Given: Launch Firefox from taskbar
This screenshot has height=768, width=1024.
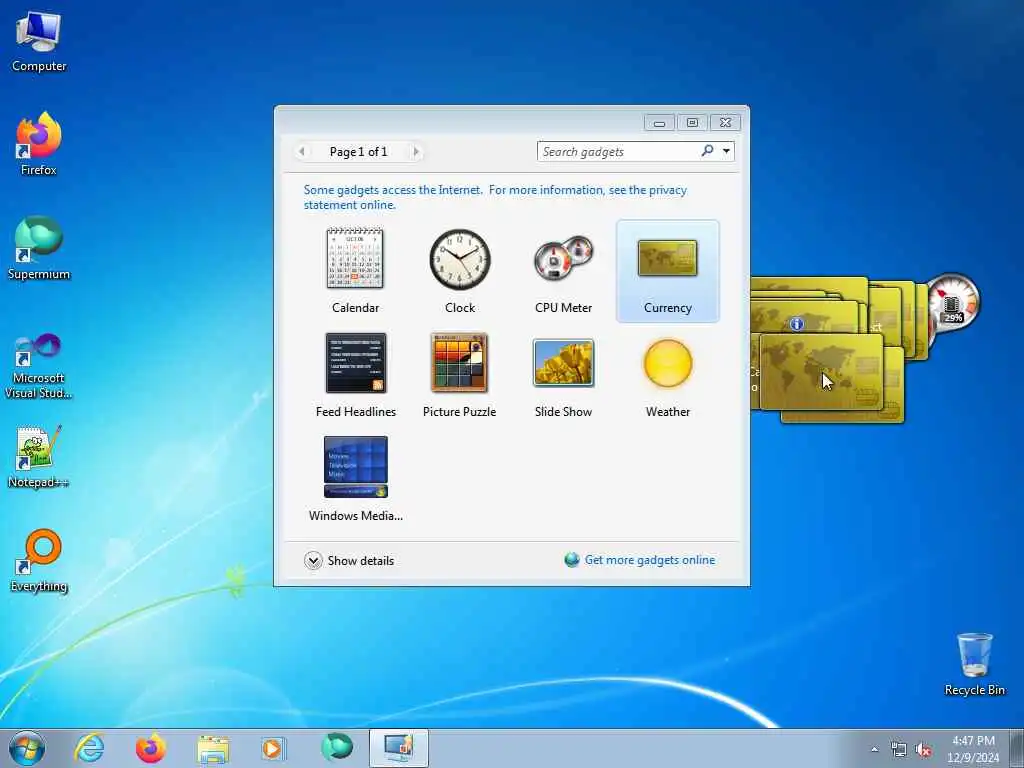Looking at the screenshot, I should 151,748.
